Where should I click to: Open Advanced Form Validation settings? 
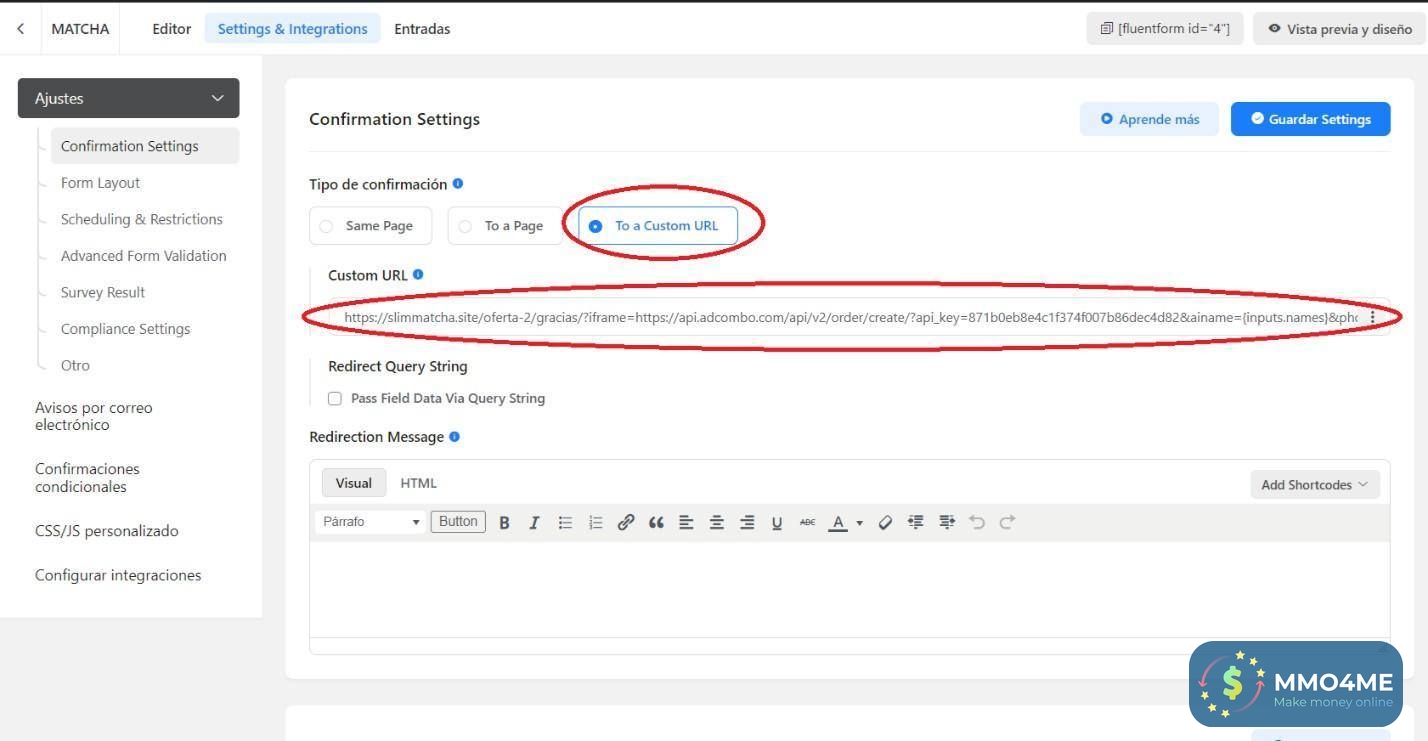click(x=144, y=256)
